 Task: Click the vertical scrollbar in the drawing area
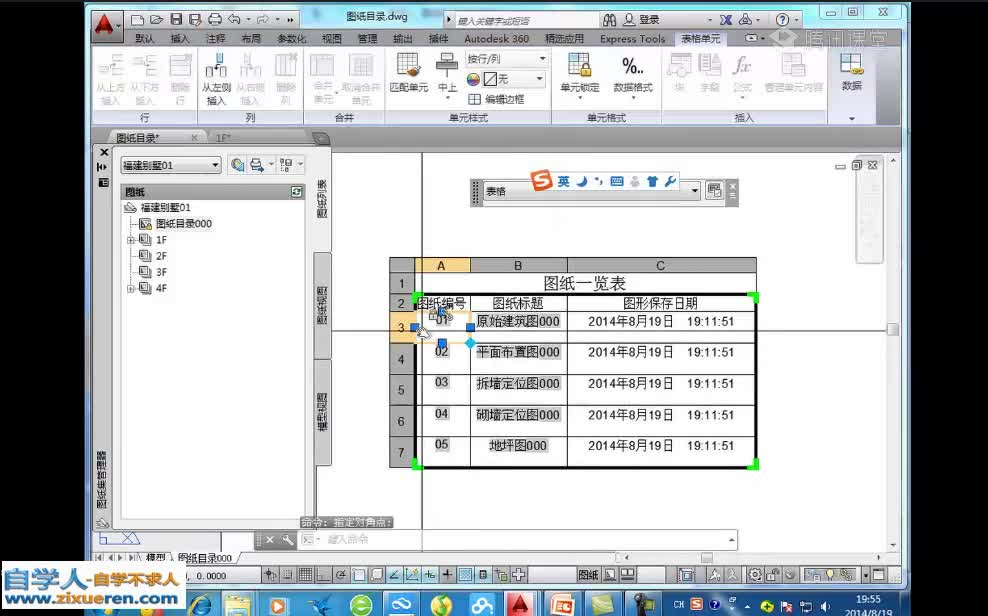(893, 352)
